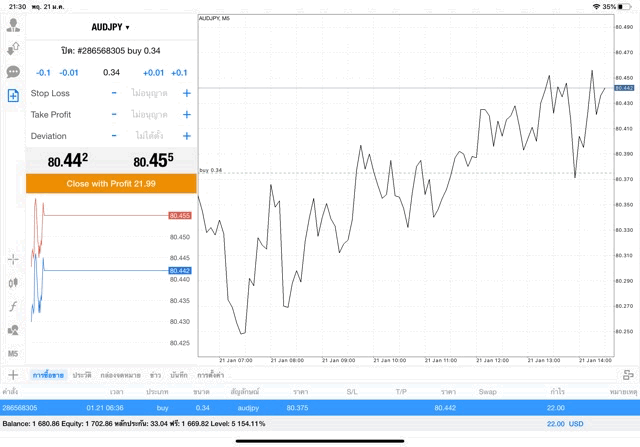Open the trade arrows icon in sidebar

[13, 49]
